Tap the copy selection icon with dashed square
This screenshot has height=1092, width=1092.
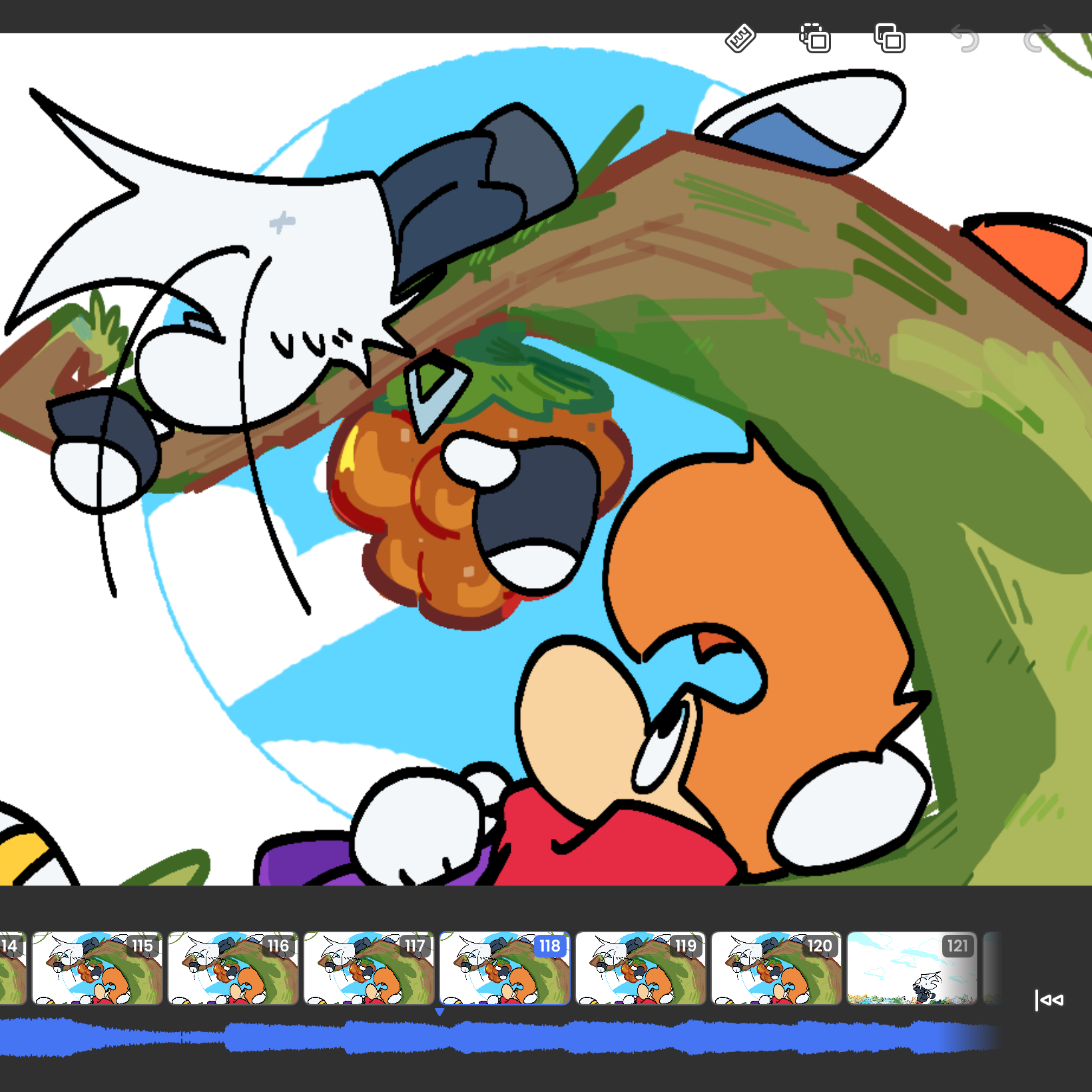(815, 39)
